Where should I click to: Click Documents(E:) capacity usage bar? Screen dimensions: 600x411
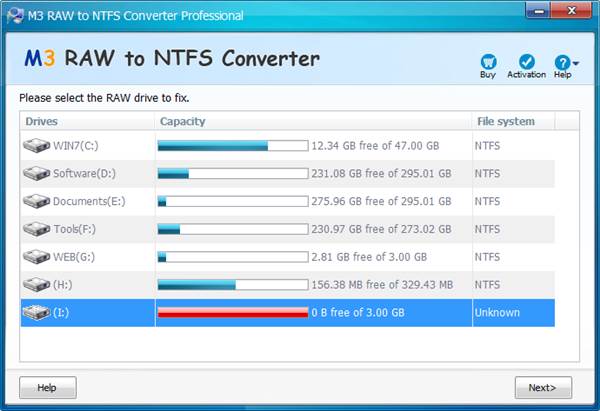(233, 201)
